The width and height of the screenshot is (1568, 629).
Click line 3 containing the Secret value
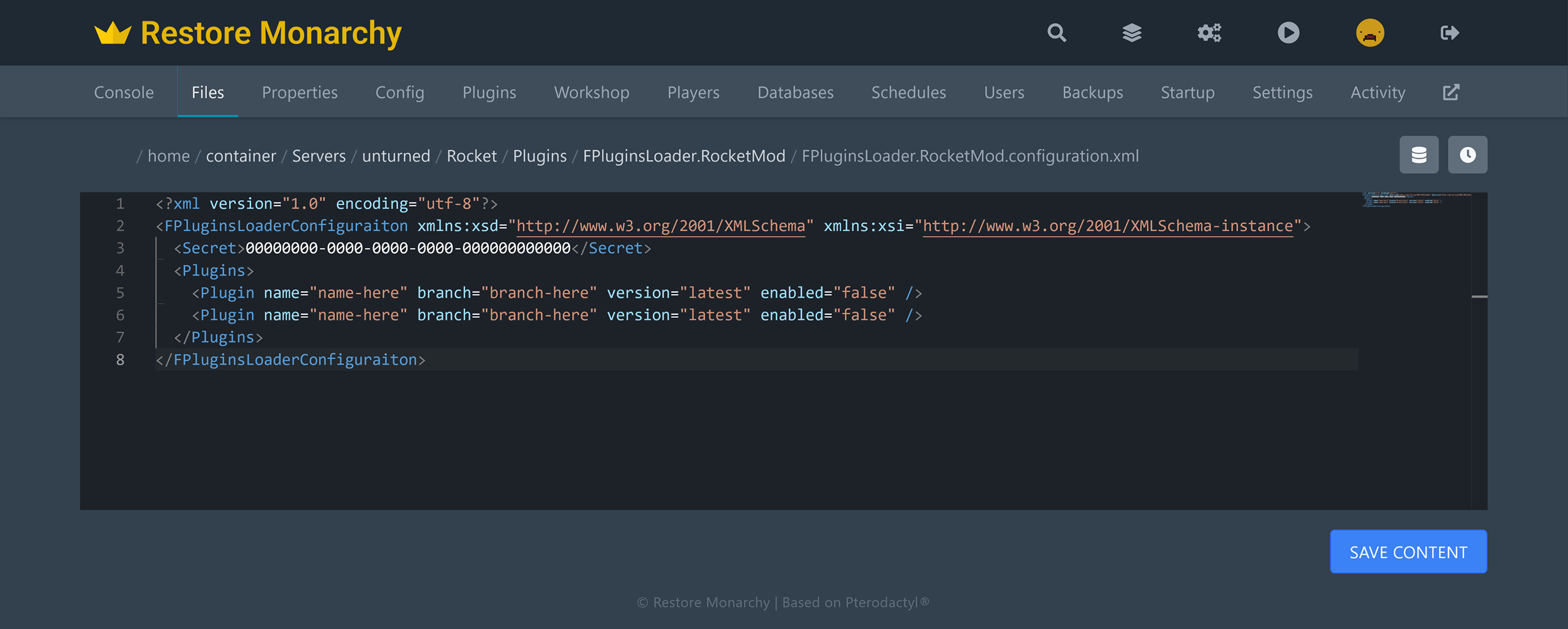tap(410, 248)
